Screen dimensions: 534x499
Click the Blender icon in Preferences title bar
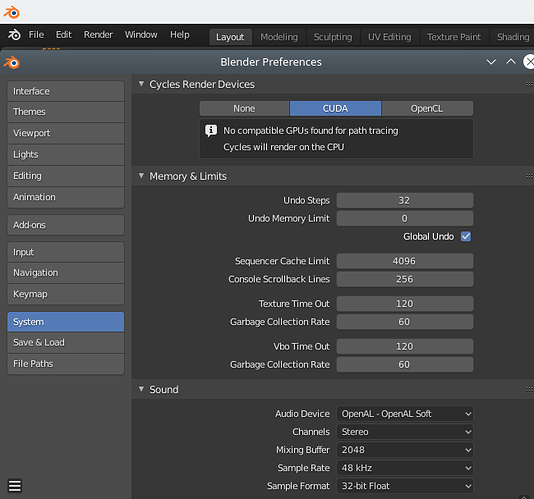(x=12, y=62)
